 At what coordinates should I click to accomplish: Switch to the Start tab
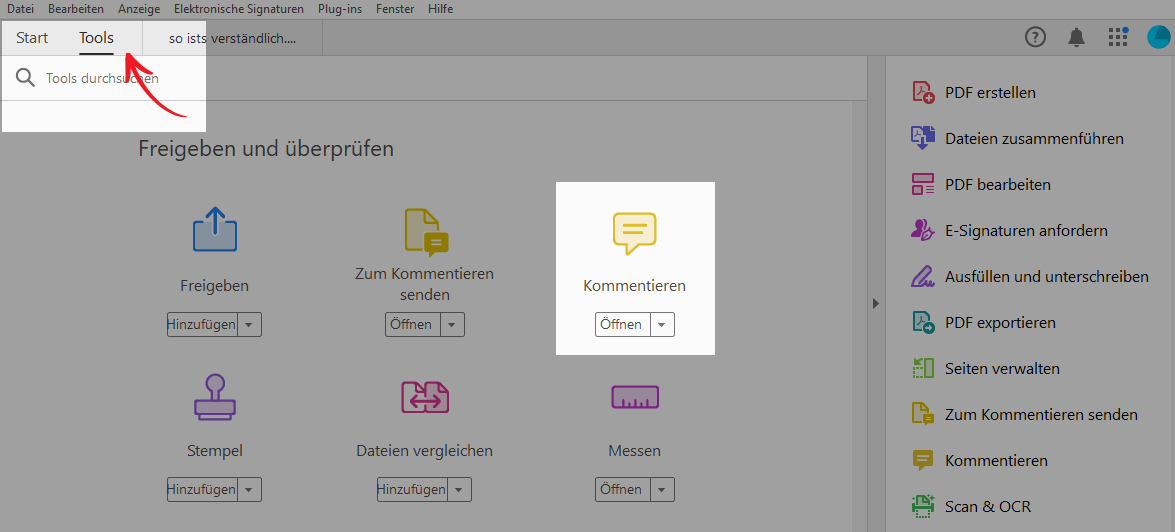32,38
